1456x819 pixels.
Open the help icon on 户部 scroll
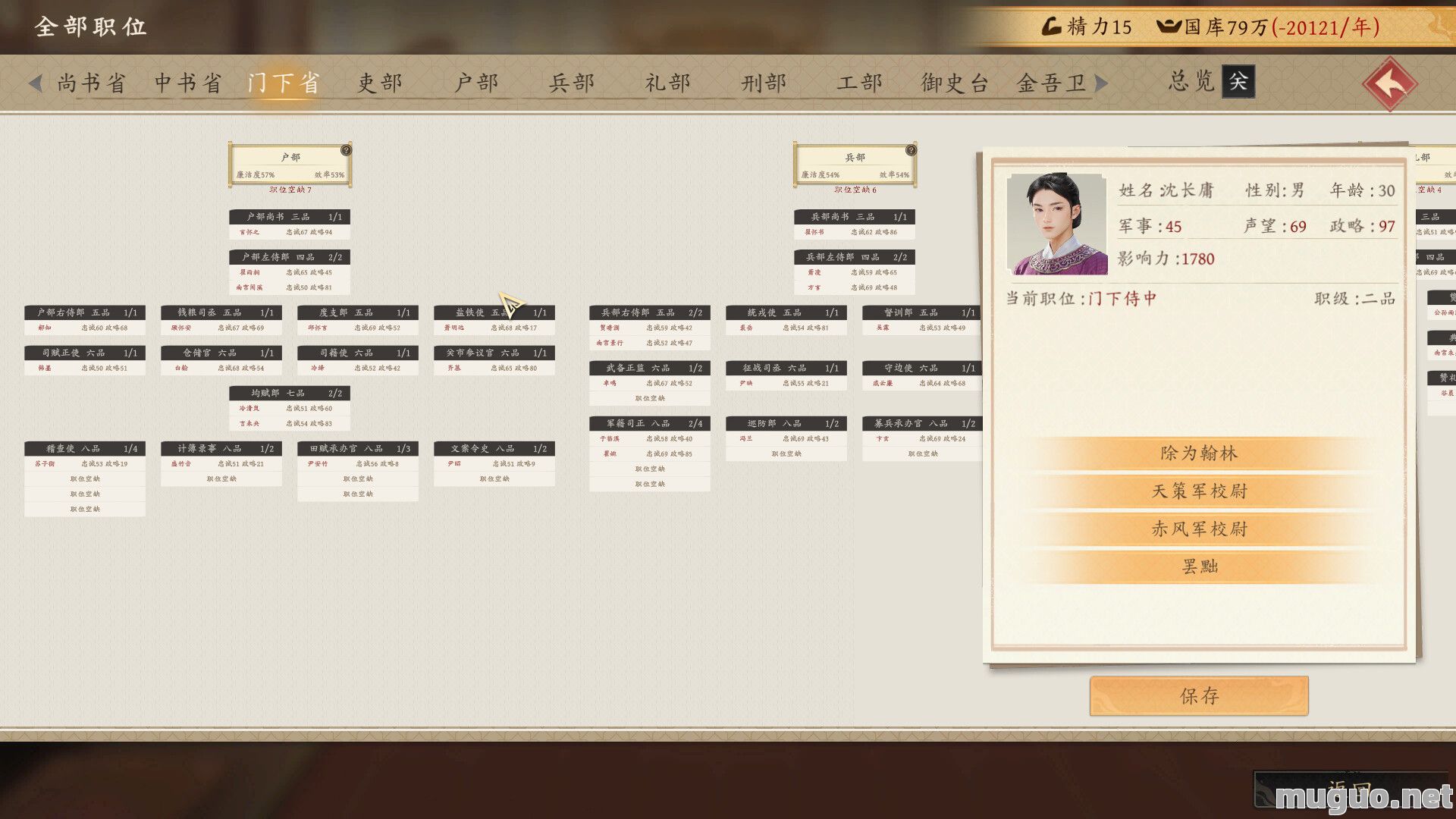(346, 150)
